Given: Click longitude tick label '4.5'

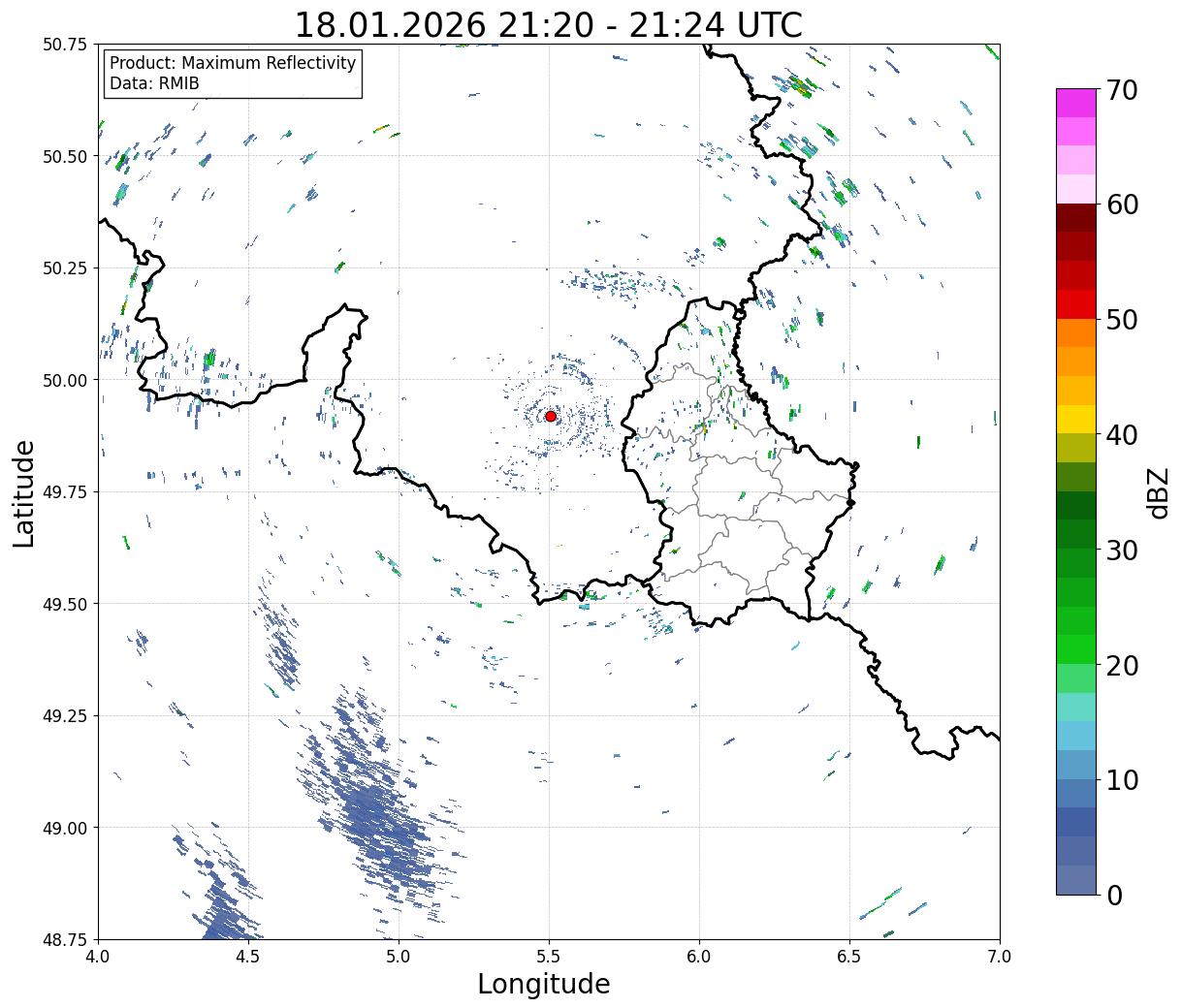Looking at the screenshot, I should pos(248,957).
